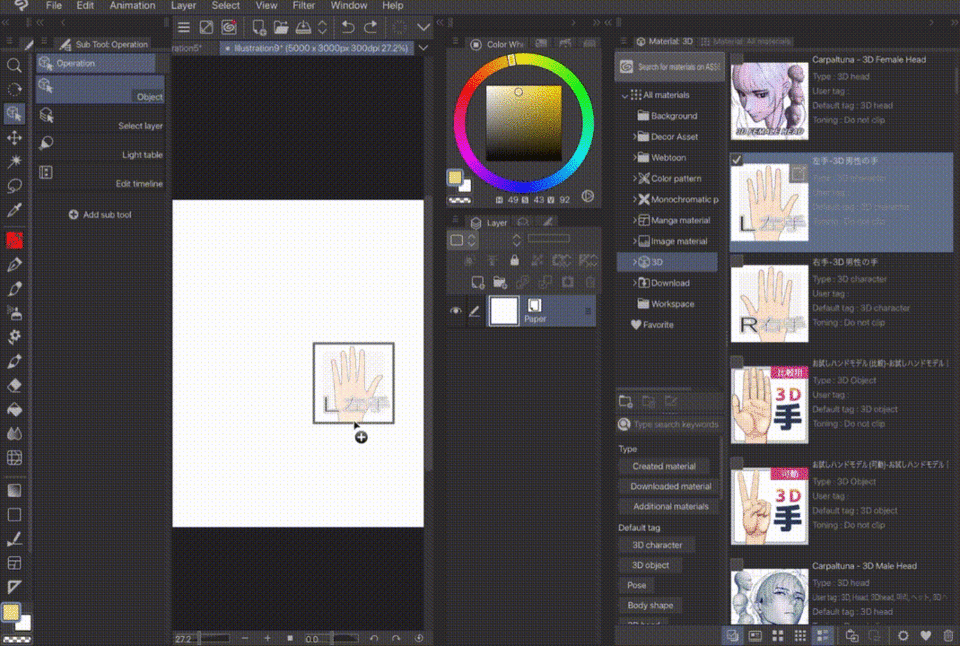Click the material panel trash icon
Image resolution: width=960 pixels, height=646 pixels.
[x=948, y=636]
